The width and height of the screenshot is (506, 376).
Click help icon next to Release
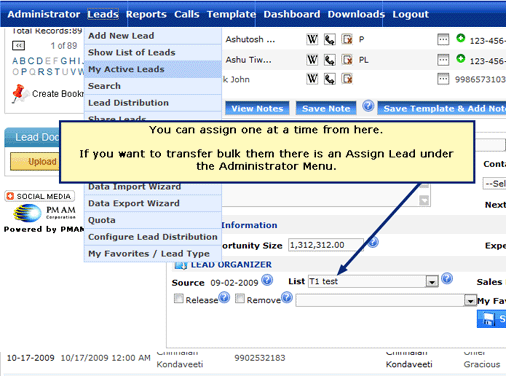[224, 297]
